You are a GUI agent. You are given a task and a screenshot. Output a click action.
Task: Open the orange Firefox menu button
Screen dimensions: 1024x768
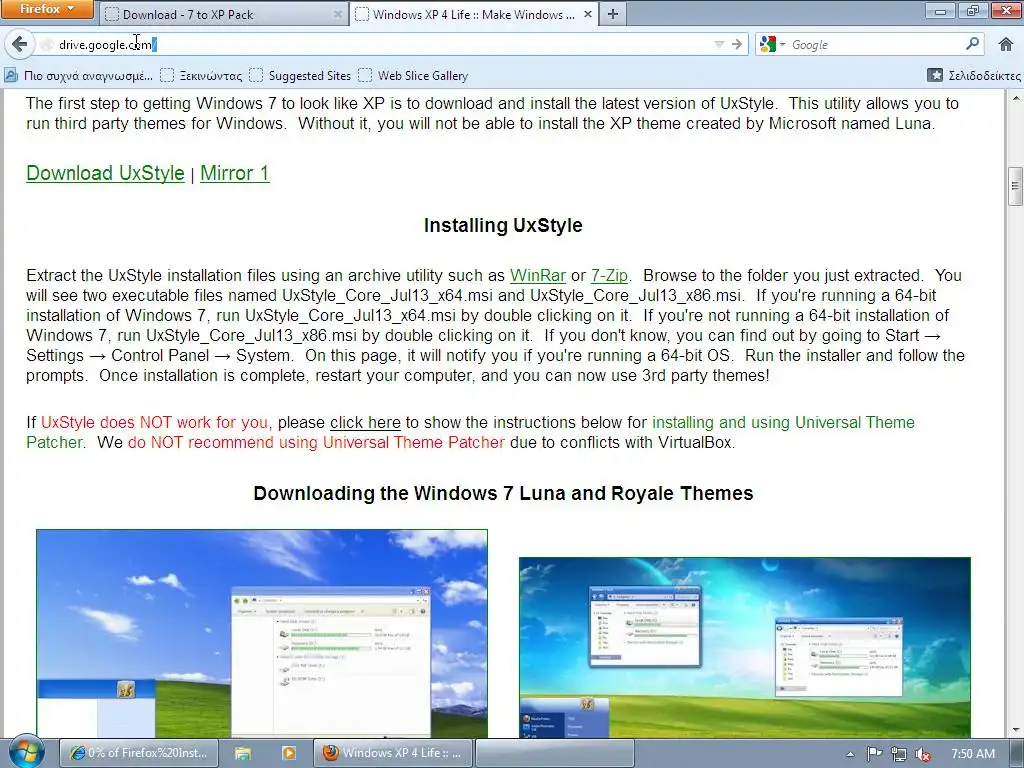point(48,9)
